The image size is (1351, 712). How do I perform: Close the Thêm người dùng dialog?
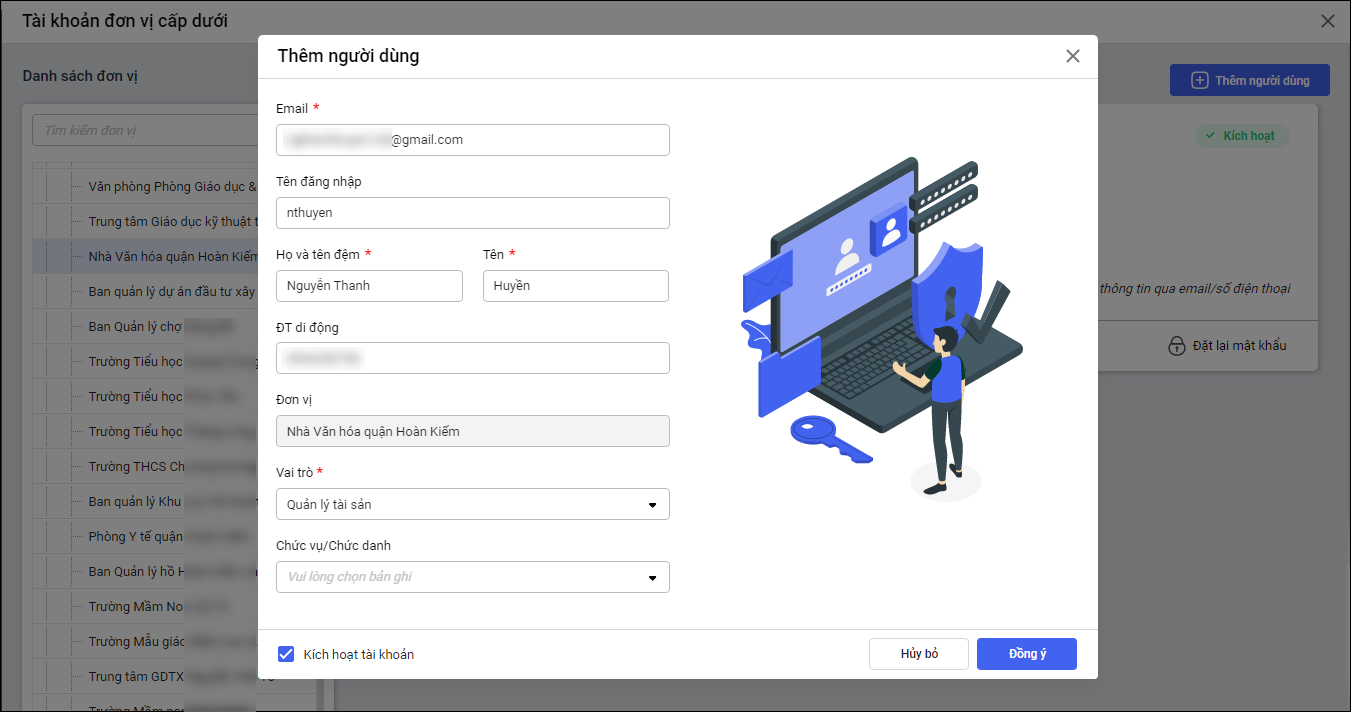coord(1073,56)
